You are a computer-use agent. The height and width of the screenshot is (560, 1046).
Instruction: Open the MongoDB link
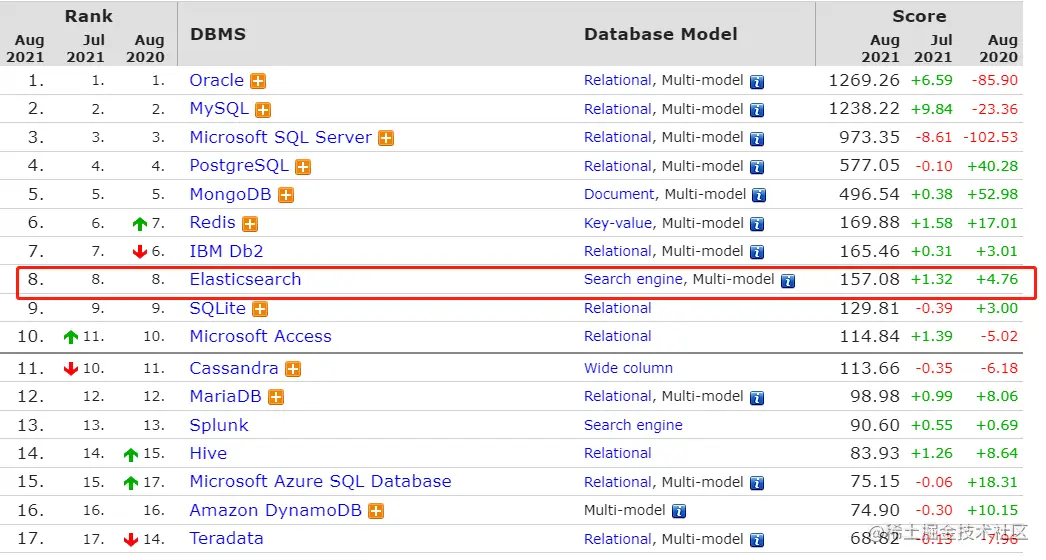click(x=230, y=194)
